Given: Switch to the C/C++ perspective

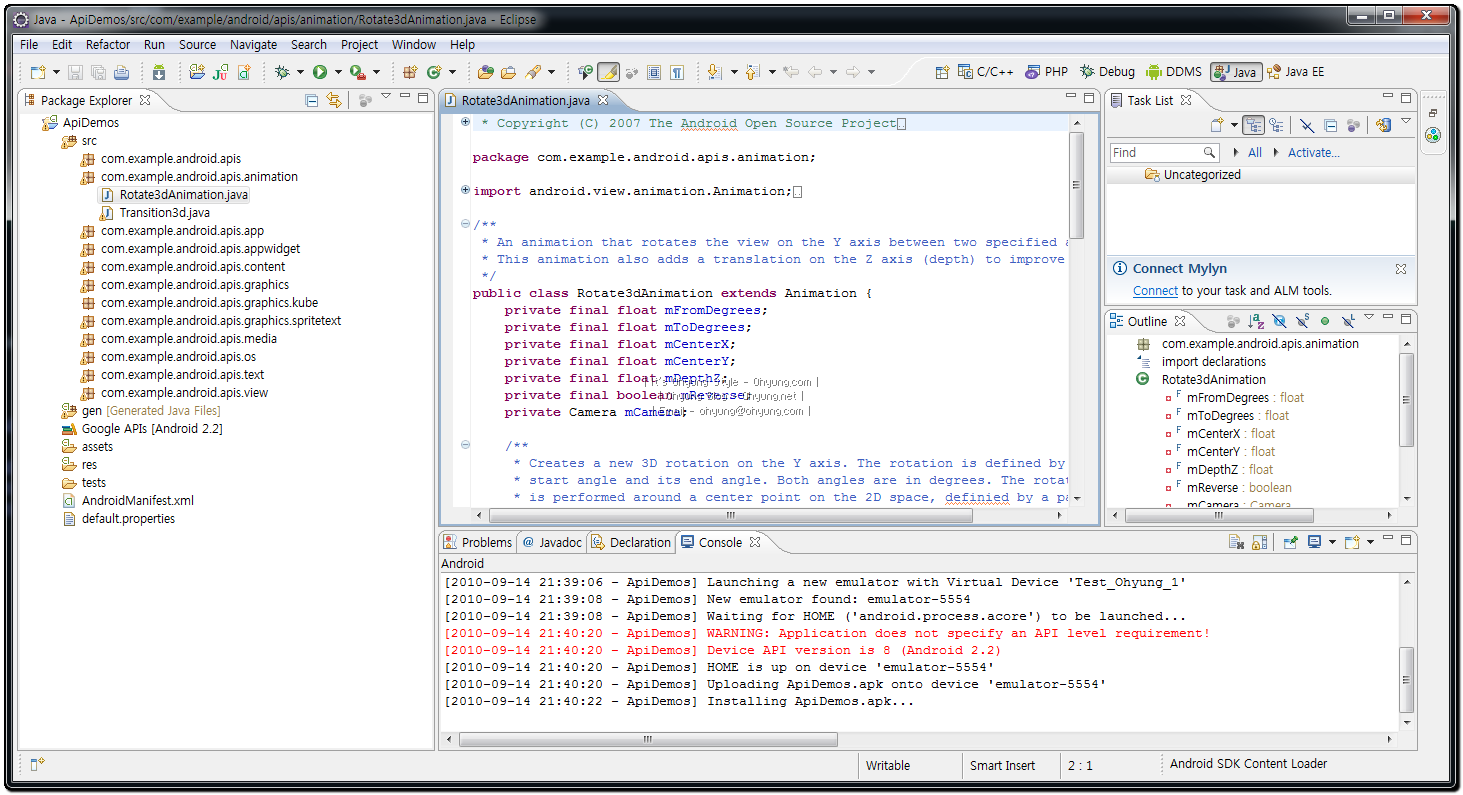Looking at the screenshot, I should coord(985,72).
